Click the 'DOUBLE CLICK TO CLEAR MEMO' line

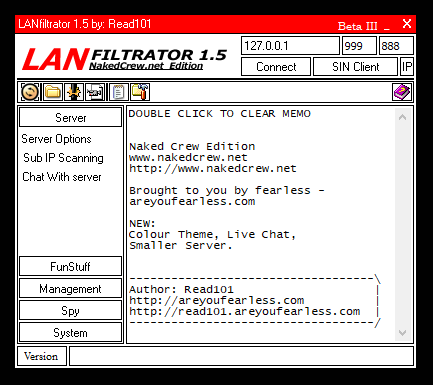click(x=220, y=114)
